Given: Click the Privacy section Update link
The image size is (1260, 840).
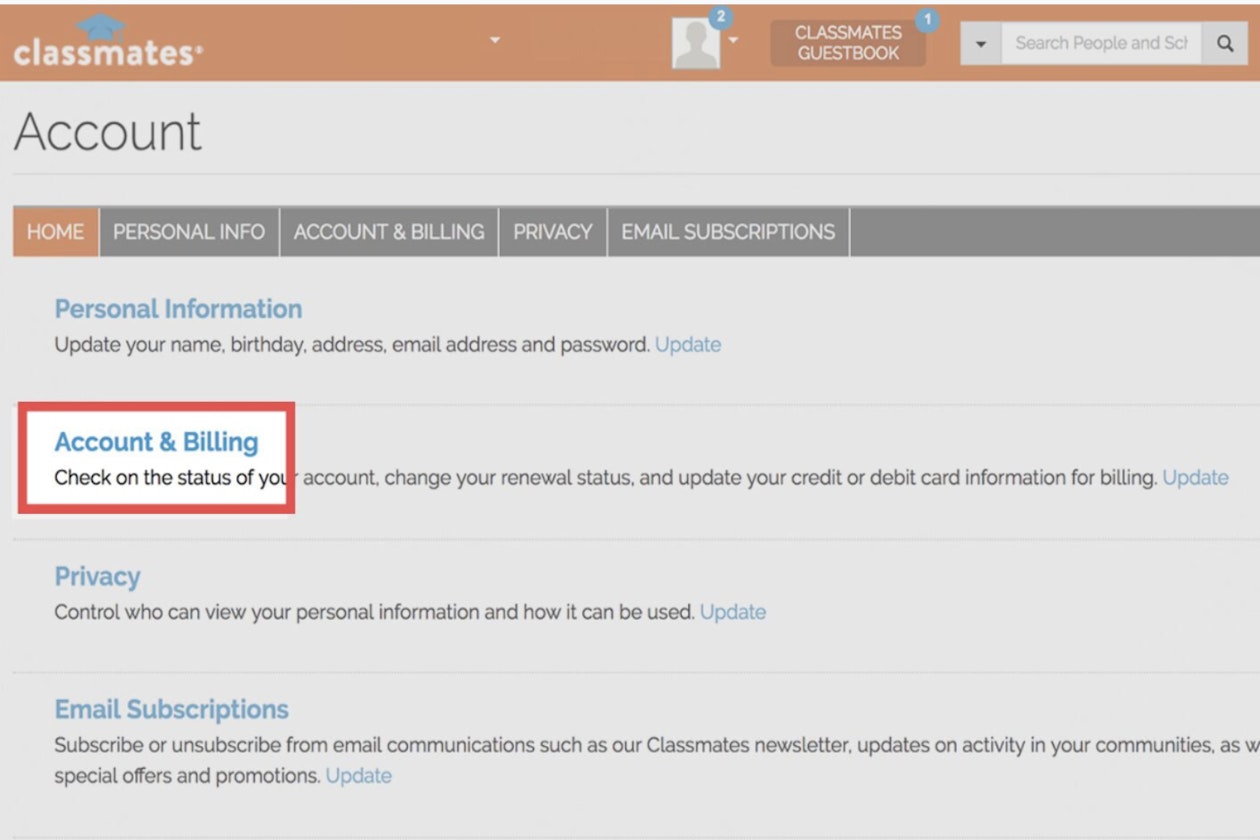Looking at the screenshot, I should pos(734,612).
